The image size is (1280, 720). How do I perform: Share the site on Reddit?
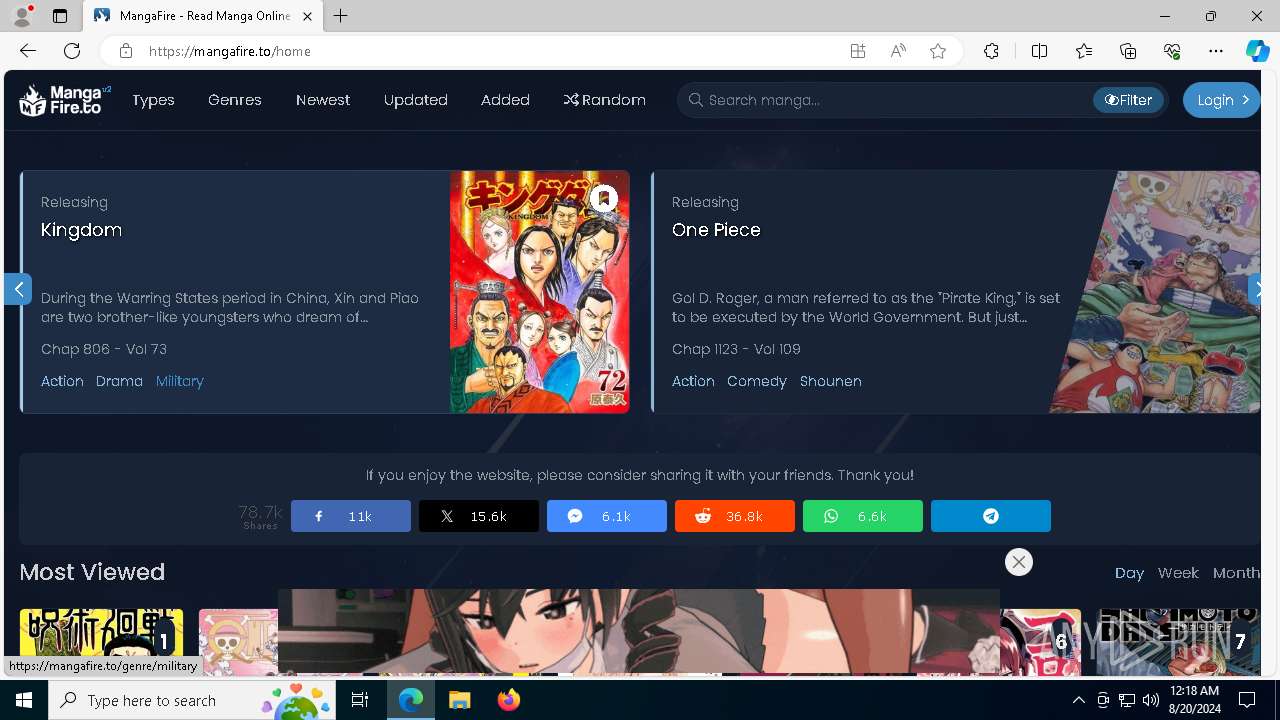735,516
